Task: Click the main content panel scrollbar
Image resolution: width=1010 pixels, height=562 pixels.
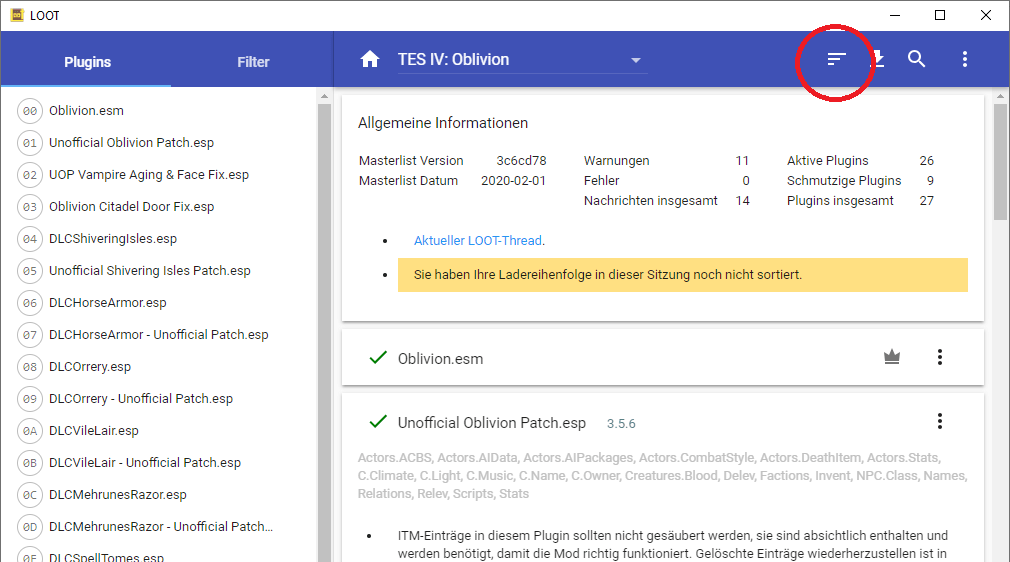Action: pyautogui.click(x=1001, y=160)
